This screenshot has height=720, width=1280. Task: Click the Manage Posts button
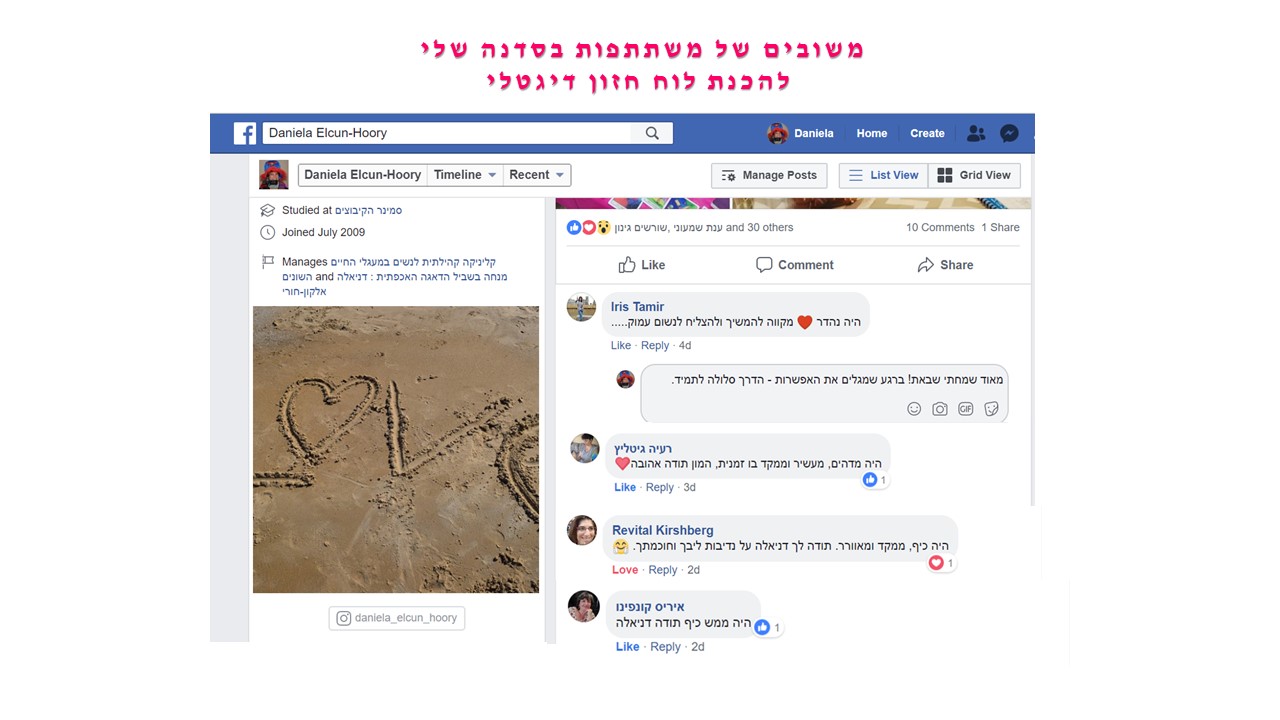(x=769, y=175)
